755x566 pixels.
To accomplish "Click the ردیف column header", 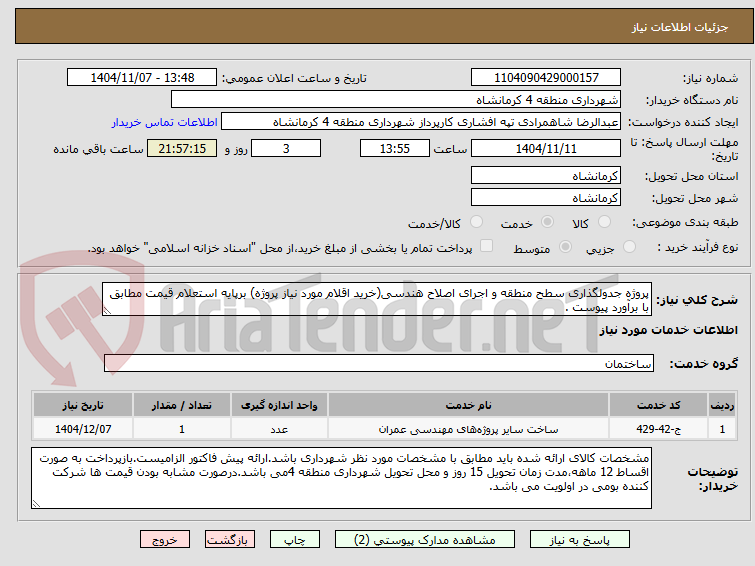I will (722, 405).
